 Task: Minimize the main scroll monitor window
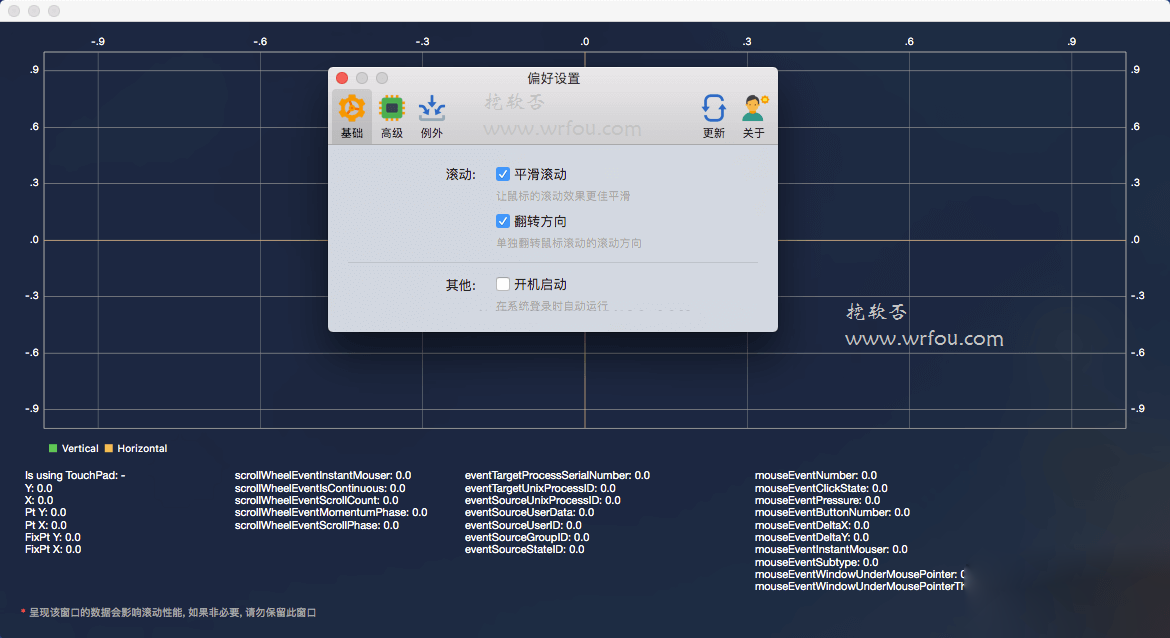click(34, 11)
